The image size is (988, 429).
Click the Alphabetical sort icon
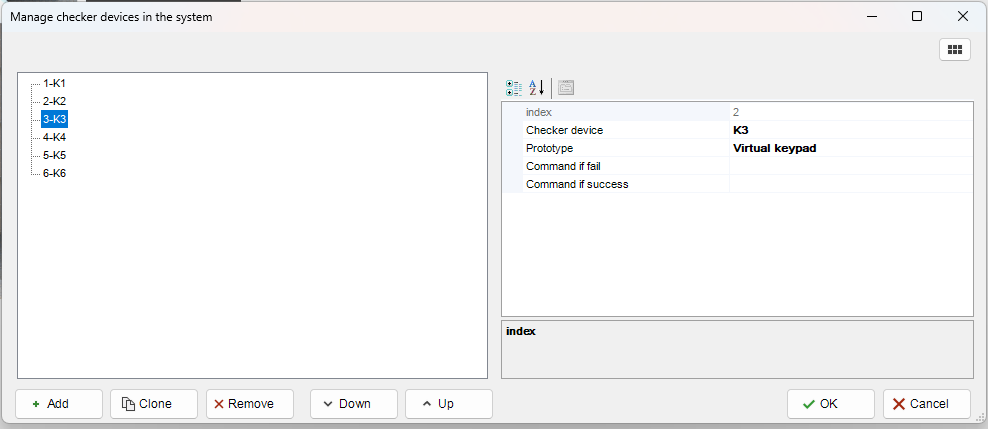pos(537,88)
